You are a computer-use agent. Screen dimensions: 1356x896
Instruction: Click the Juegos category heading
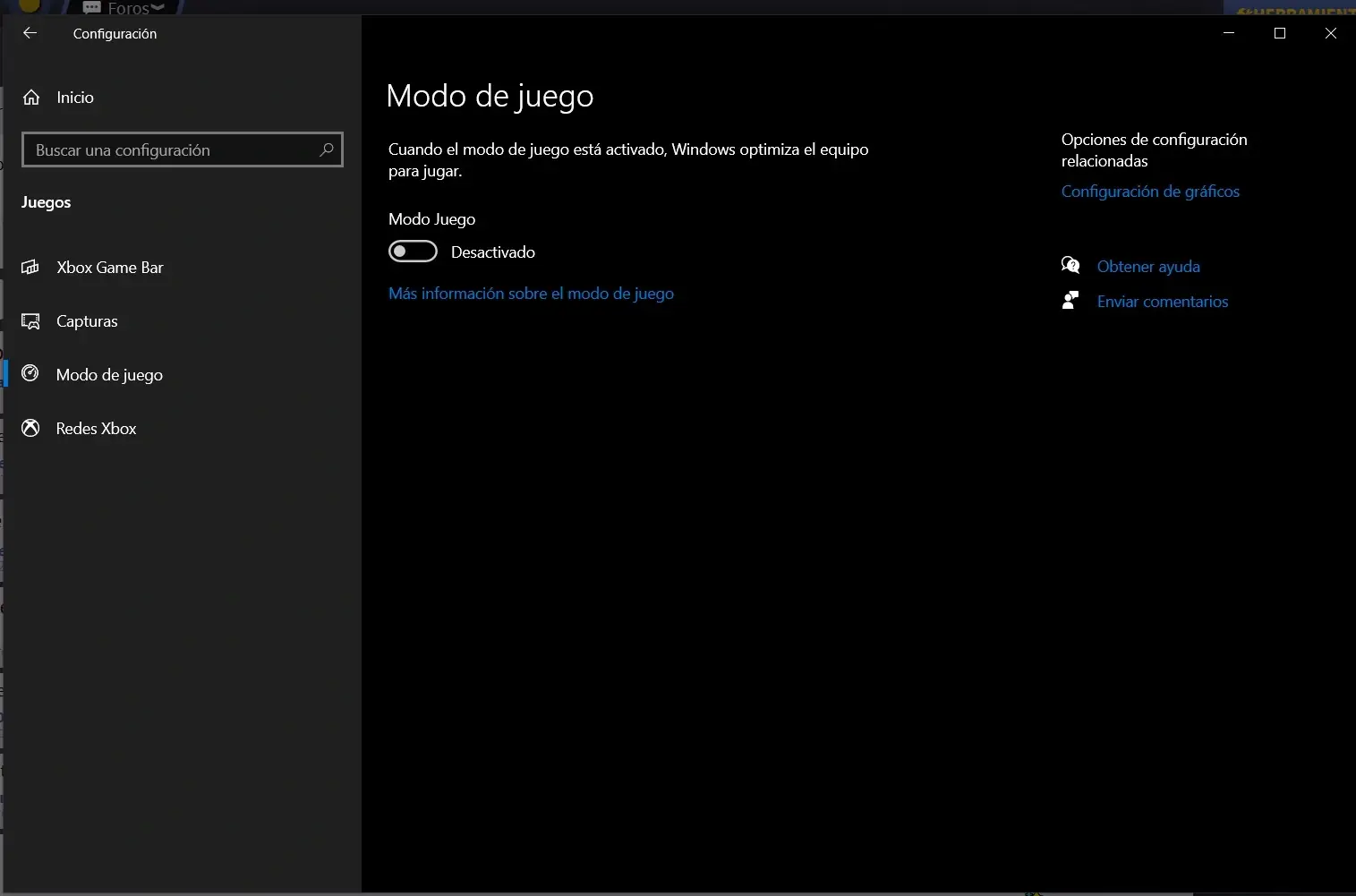46,202
